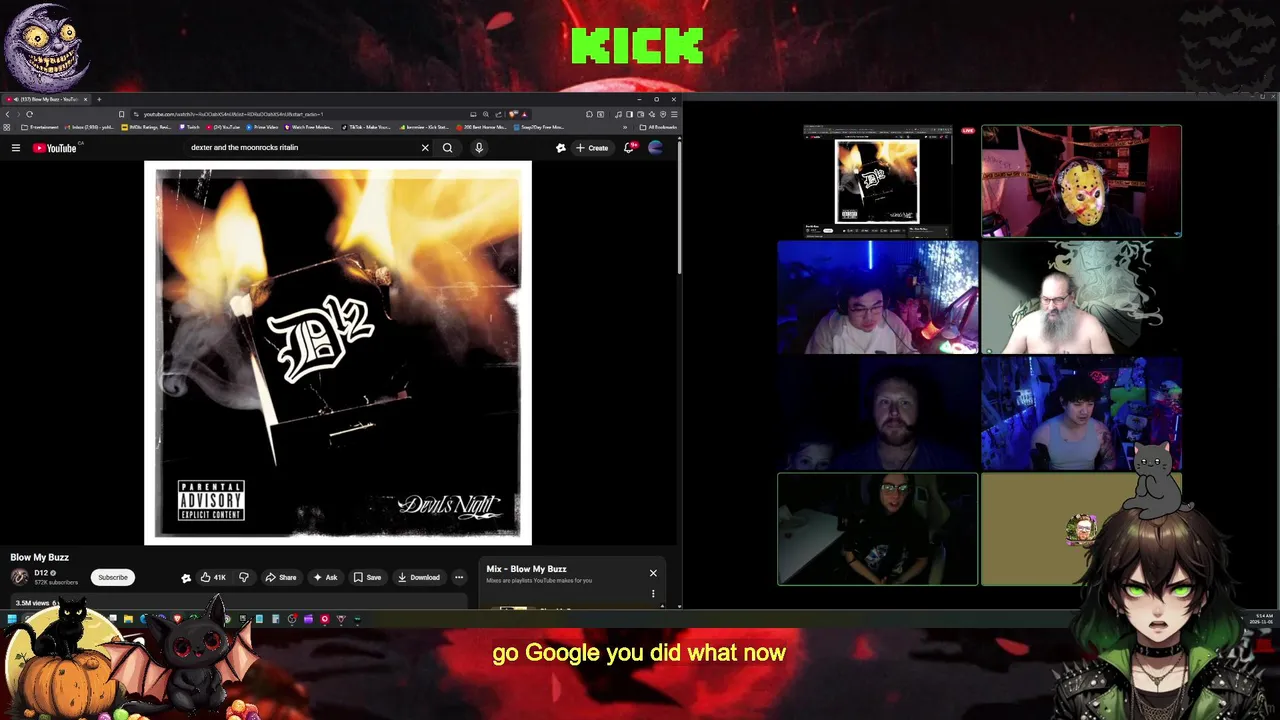Click the Brave Rewards triangle icon

(524, 114)
